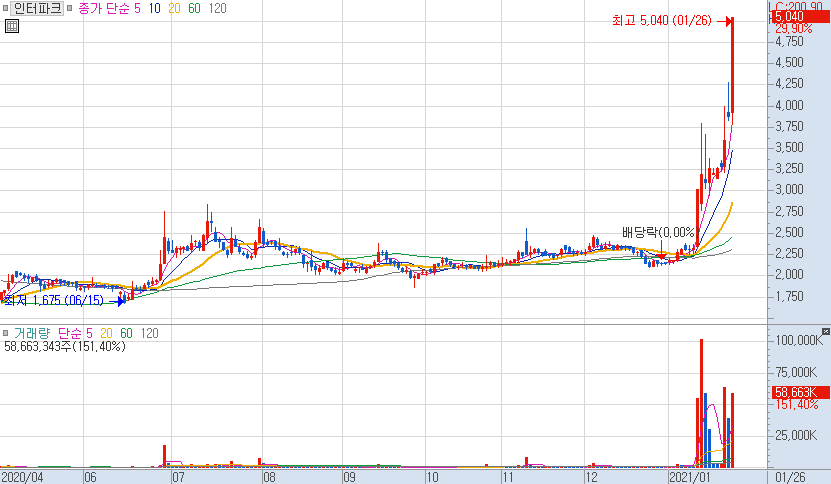This screenshot has height=484, width=831.
Task: Click the 08 month date axis label
Action: click(x=270, y=477)
